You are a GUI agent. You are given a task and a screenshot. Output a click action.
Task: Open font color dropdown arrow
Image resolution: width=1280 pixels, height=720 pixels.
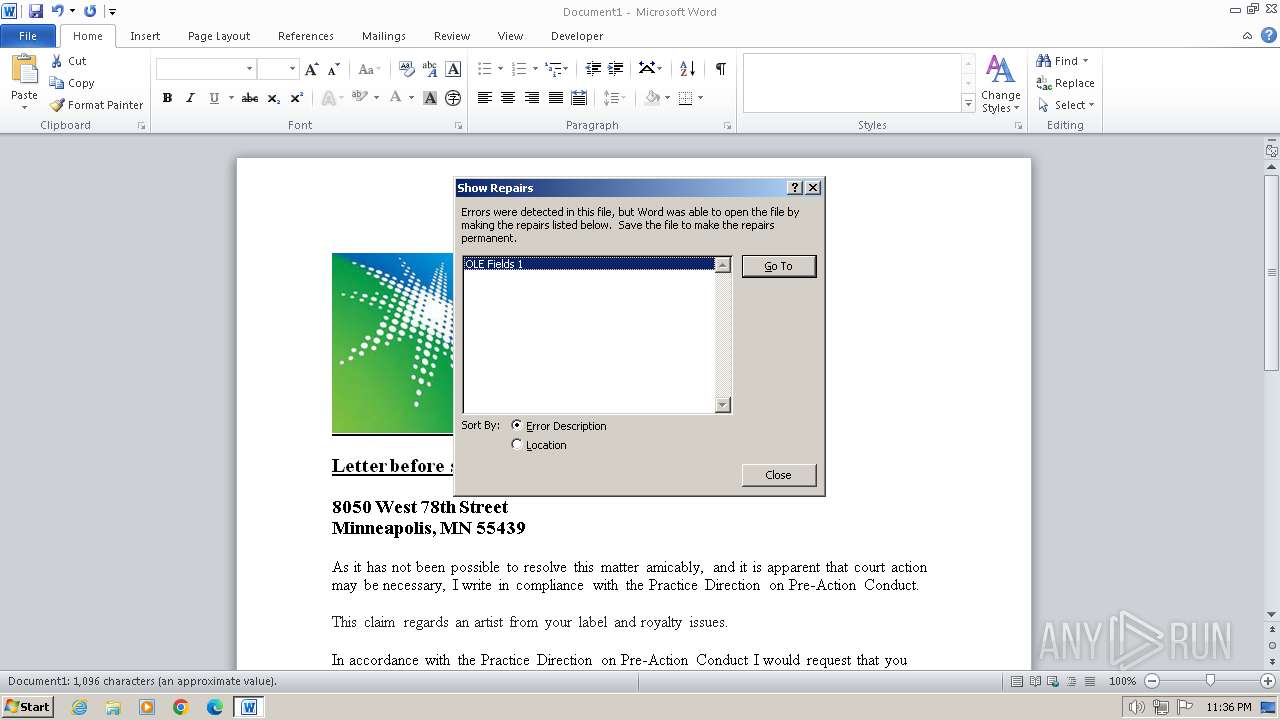411,98
